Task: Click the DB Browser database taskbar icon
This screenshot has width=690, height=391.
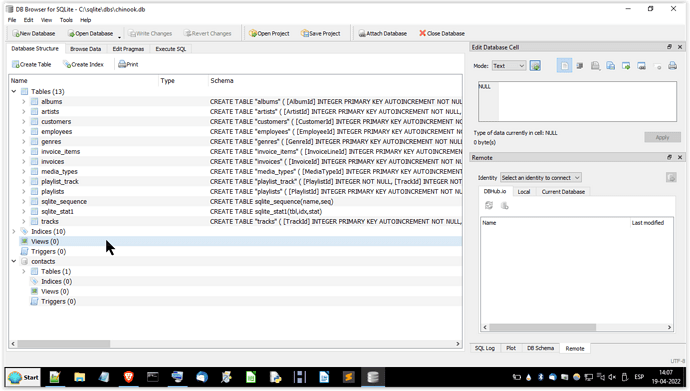Action: click(373, 377)
